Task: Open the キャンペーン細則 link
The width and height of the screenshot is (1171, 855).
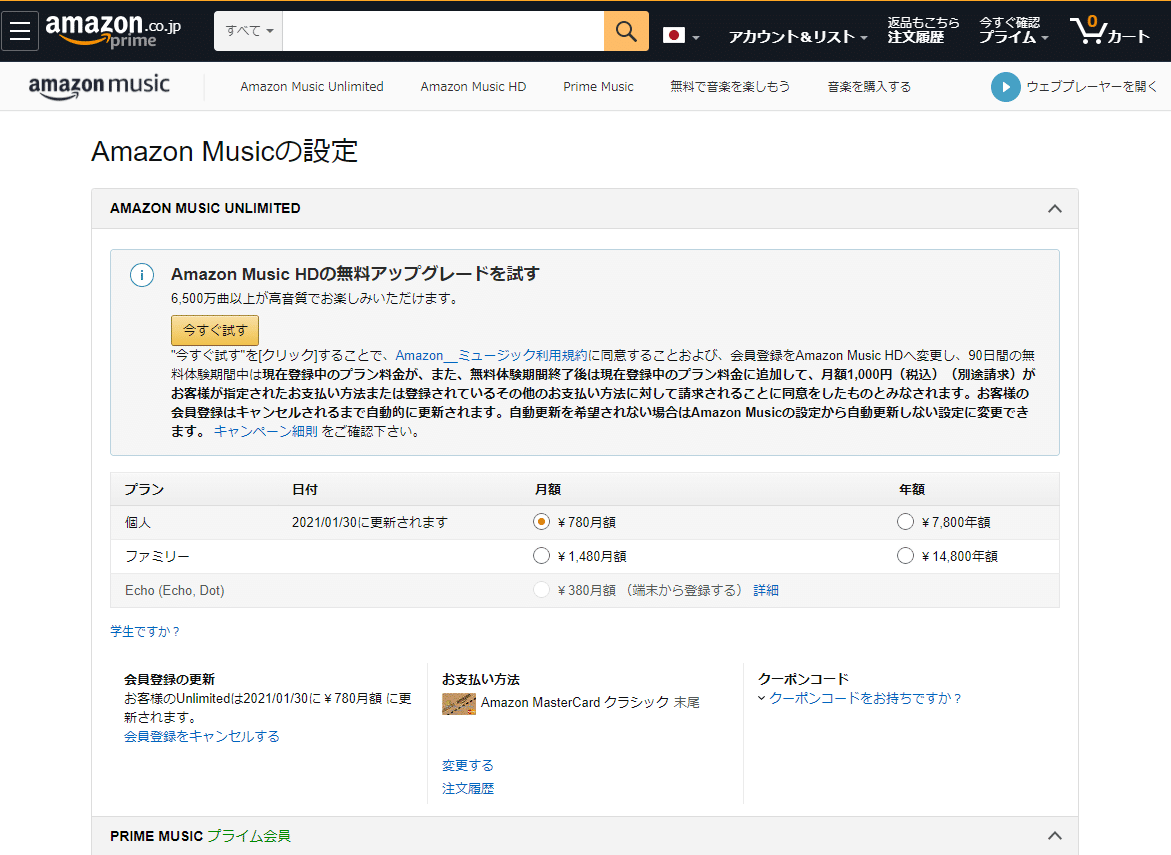Action: coord(265,432)
